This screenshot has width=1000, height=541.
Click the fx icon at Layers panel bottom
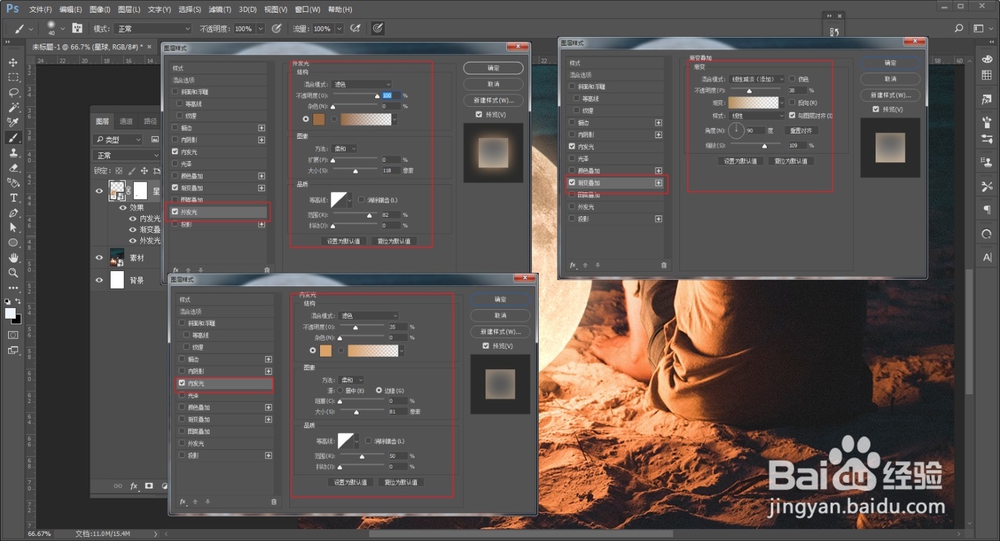(x=134, y=486)
